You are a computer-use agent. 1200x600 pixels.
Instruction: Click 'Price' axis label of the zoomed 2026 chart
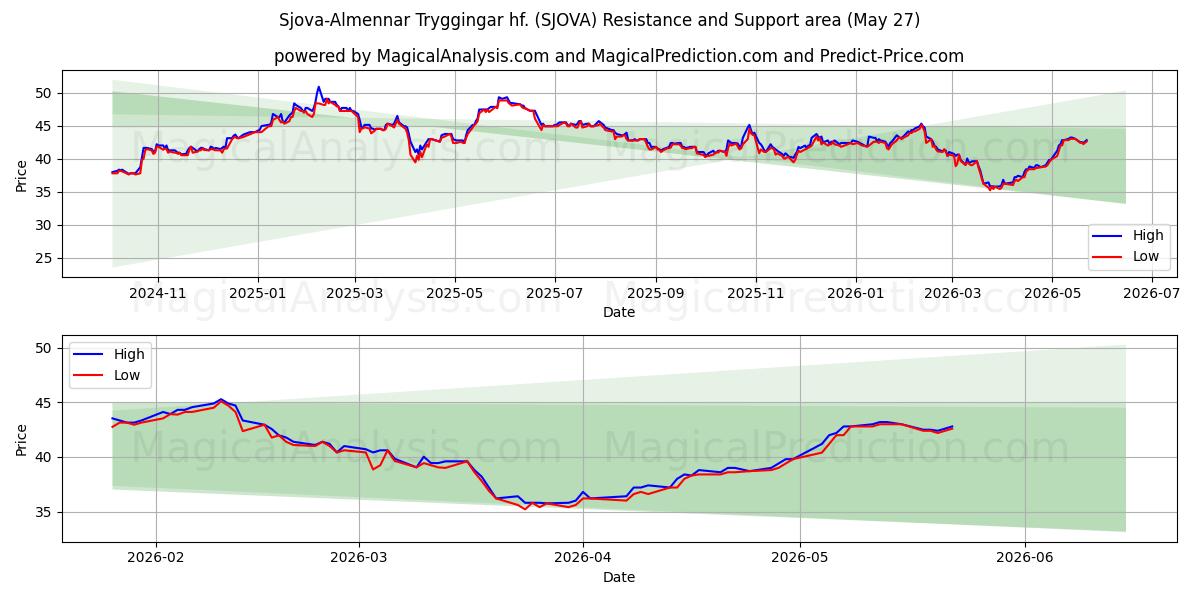point(22,438)
